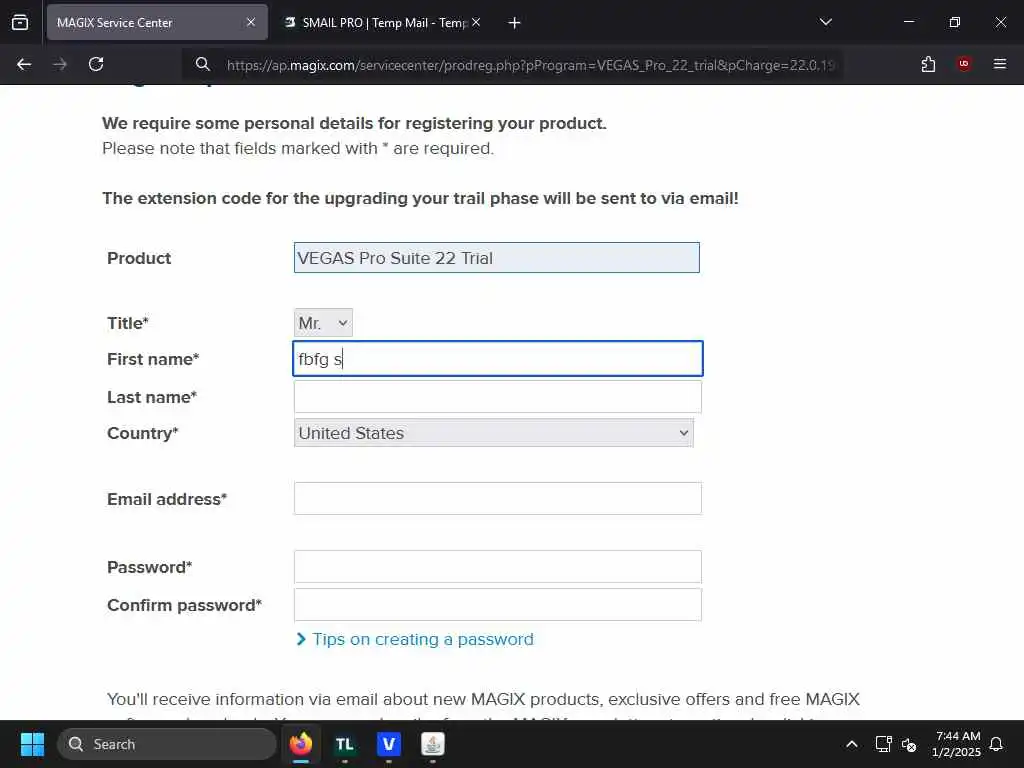
Task: Open the Title dropdown showing Mr.
Action: click(323, 323)
